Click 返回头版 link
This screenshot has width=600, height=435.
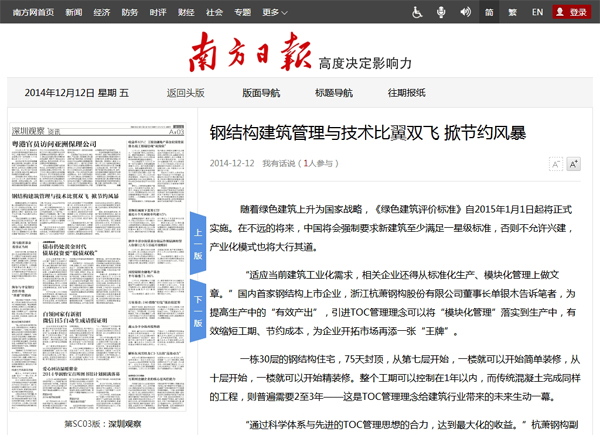(185, 92)
